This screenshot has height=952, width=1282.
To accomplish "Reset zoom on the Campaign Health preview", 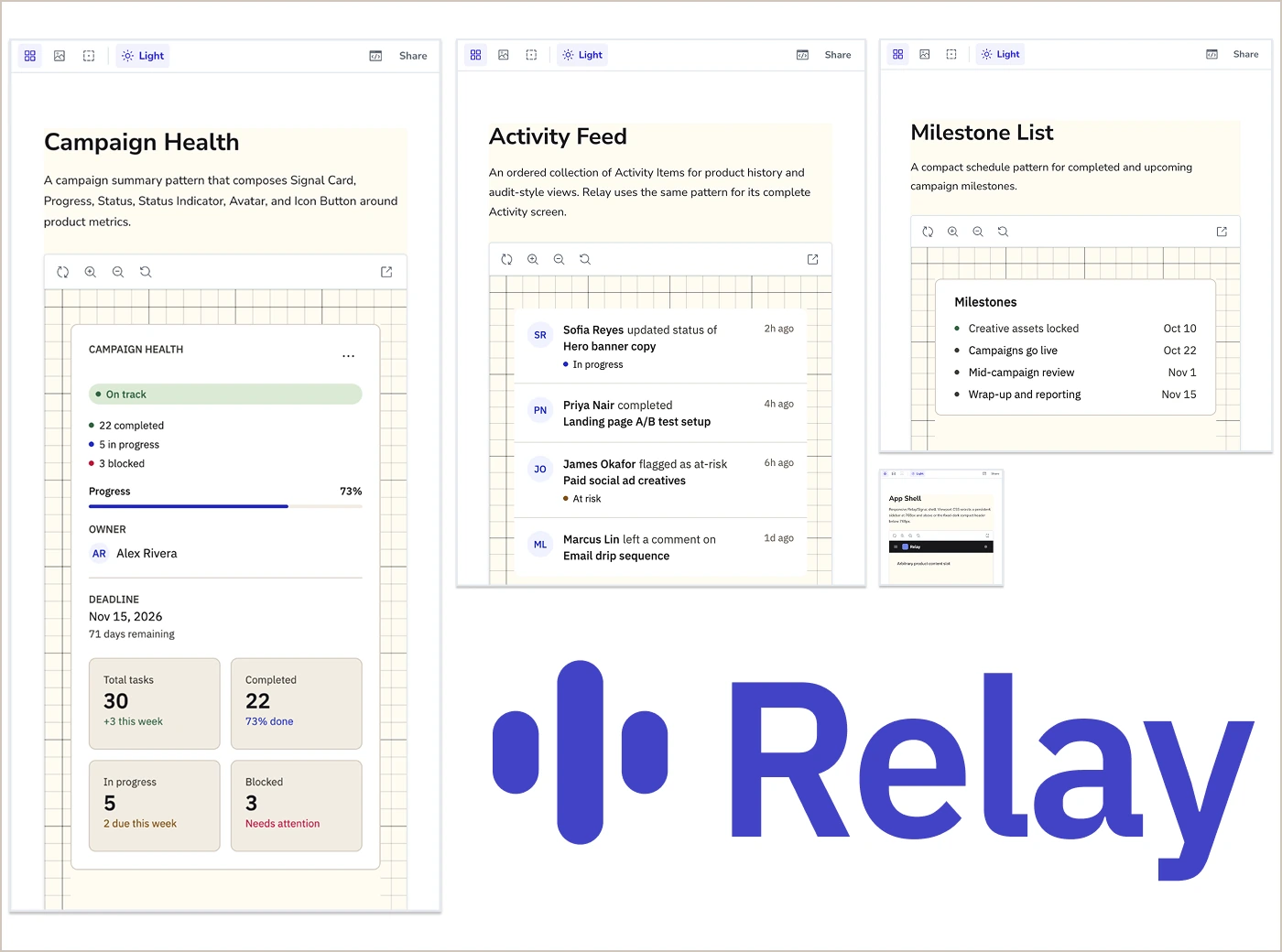I will tap(146, 272).
